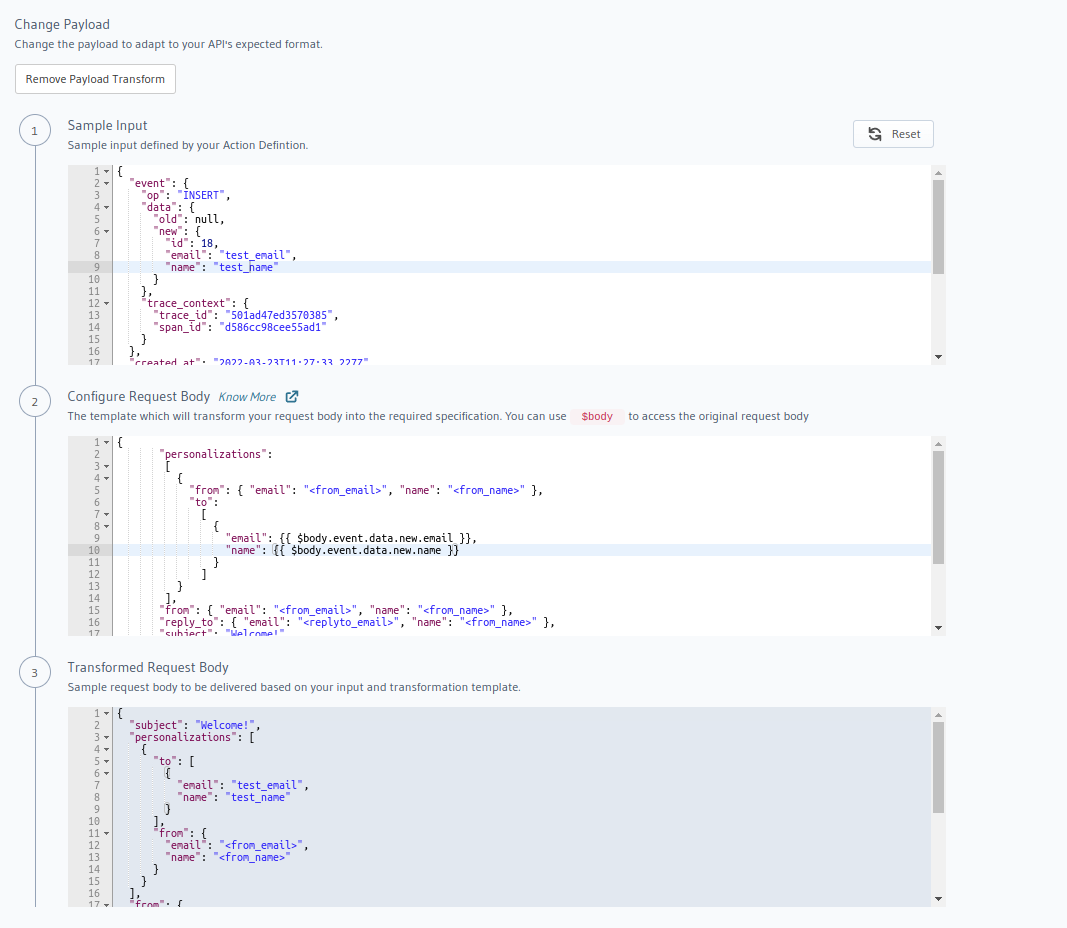
Task: Click the external link icon beside Know More
Action: tap(292, 397)
